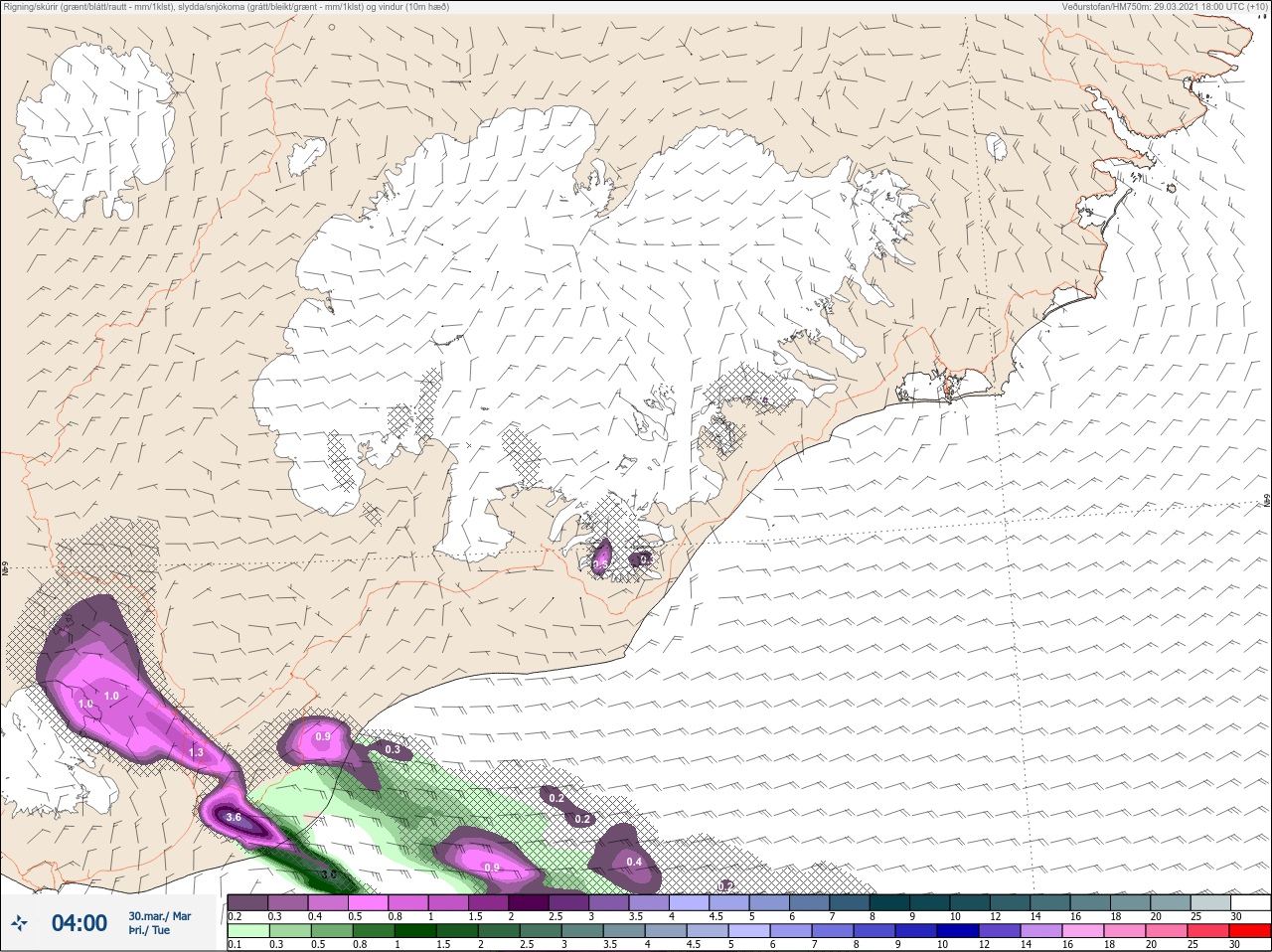Pick the bright red rain swatch at 30
This screenshot has height=952, width=1272.
click(1252, 931)
